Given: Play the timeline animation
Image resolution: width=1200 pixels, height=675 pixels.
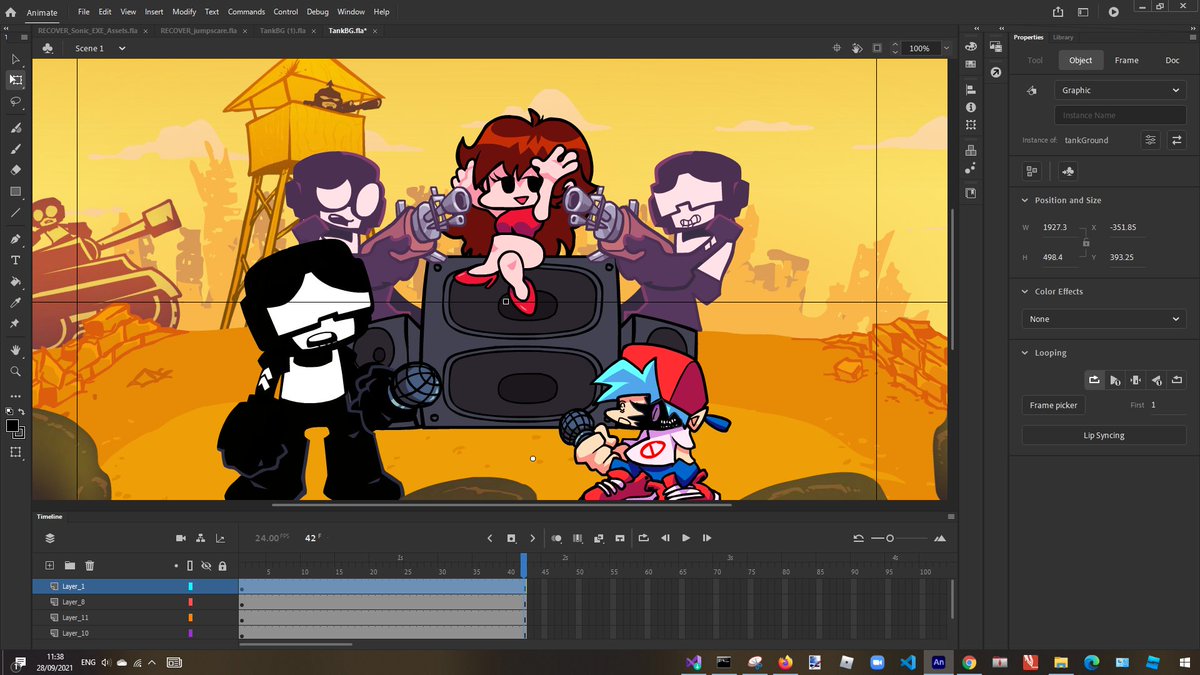Looking at the screenshot, I should (686, 538).
